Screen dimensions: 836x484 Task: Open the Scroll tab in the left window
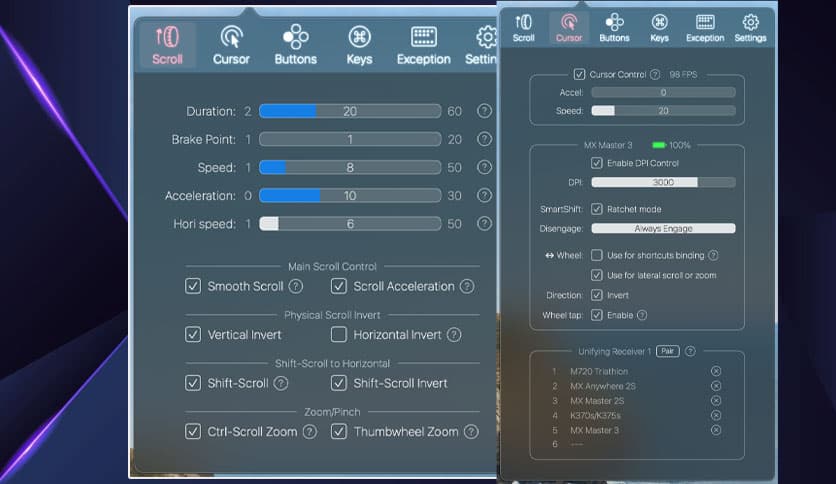pos(167,45)
